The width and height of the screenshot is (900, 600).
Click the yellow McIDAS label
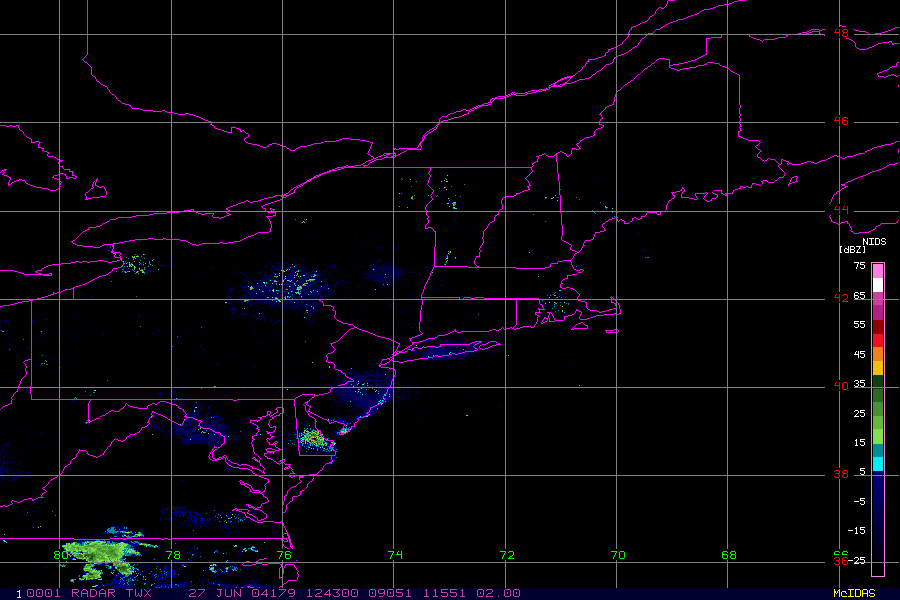(x=854, y=593)
